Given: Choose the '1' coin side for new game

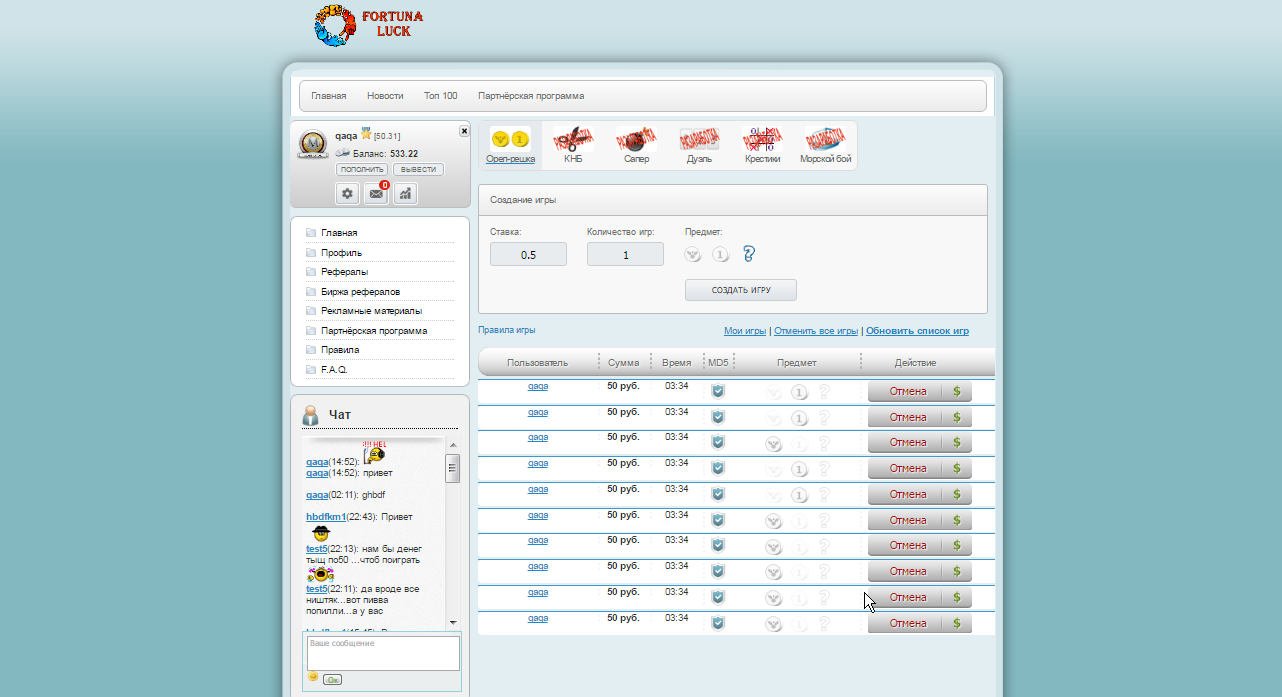Looking at the screenshot, I should (720, 255).
